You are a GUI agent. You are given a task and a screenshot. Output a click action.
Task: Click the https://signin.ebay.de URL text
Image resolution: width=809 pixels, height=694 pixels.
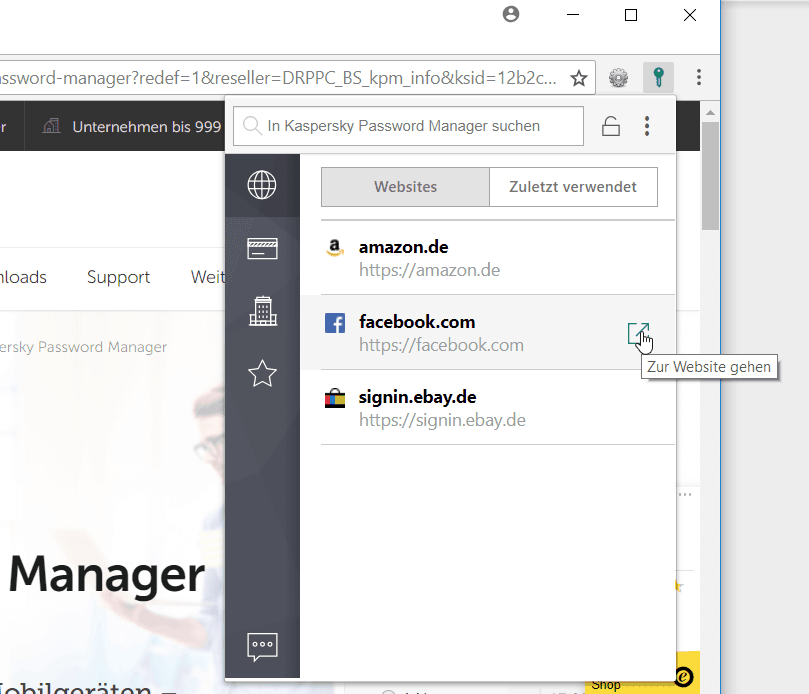pos(442,420)
